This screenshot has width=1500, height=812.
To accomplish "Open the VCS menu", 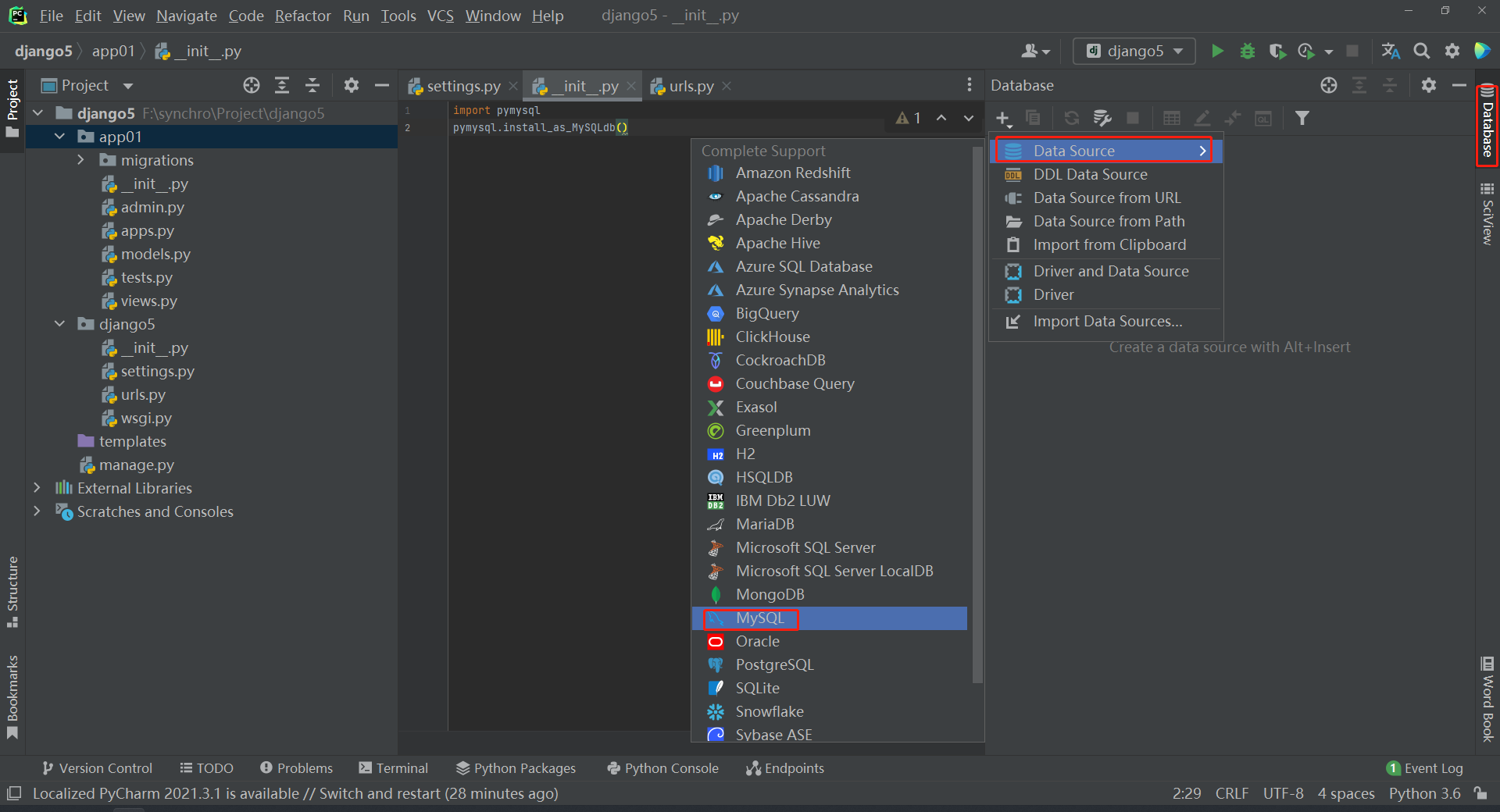I will click(x=441, y=16).
